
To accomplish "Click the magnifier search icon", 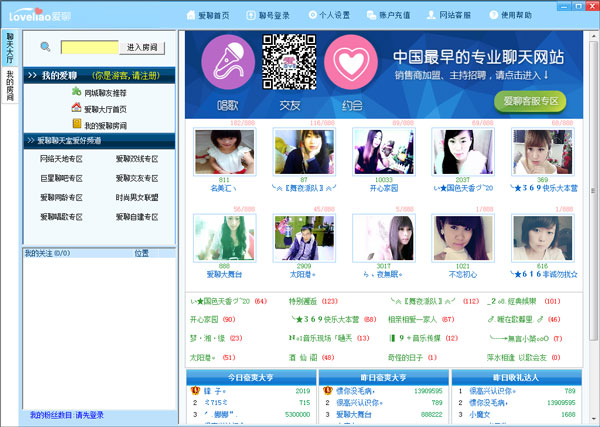I will (46, 47).
